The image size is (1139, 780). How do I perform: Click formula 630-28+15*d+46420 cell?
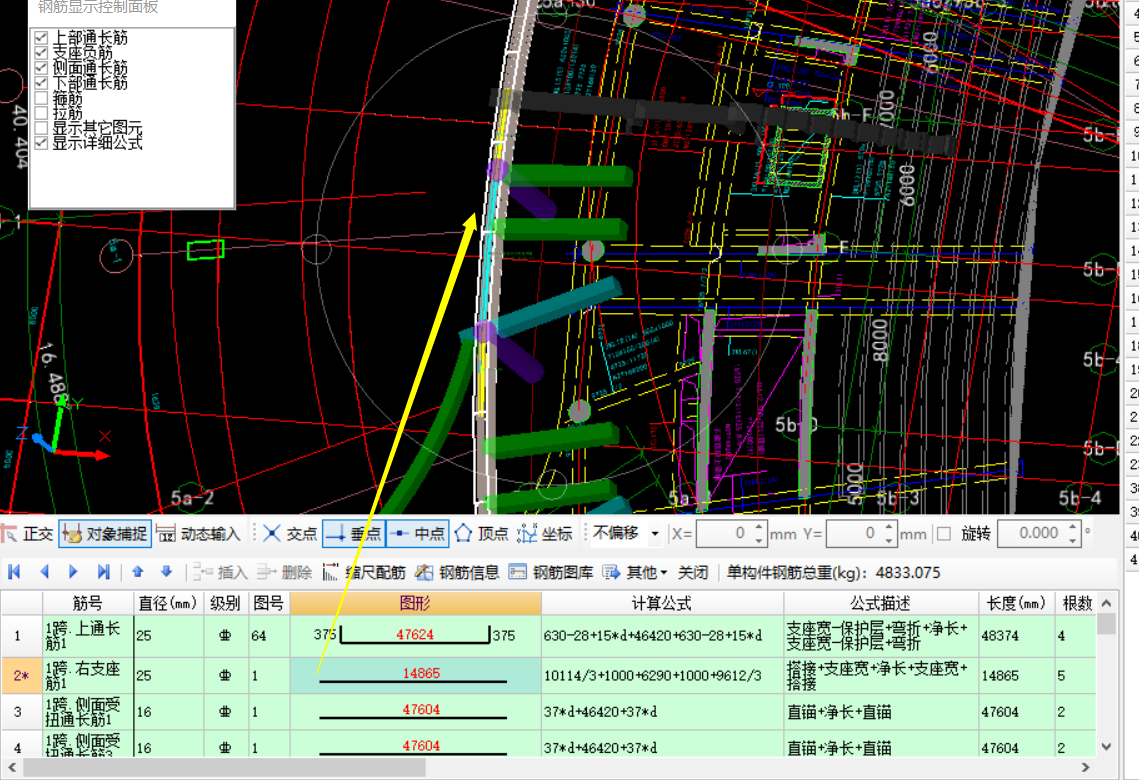click(x=662, y=635)
